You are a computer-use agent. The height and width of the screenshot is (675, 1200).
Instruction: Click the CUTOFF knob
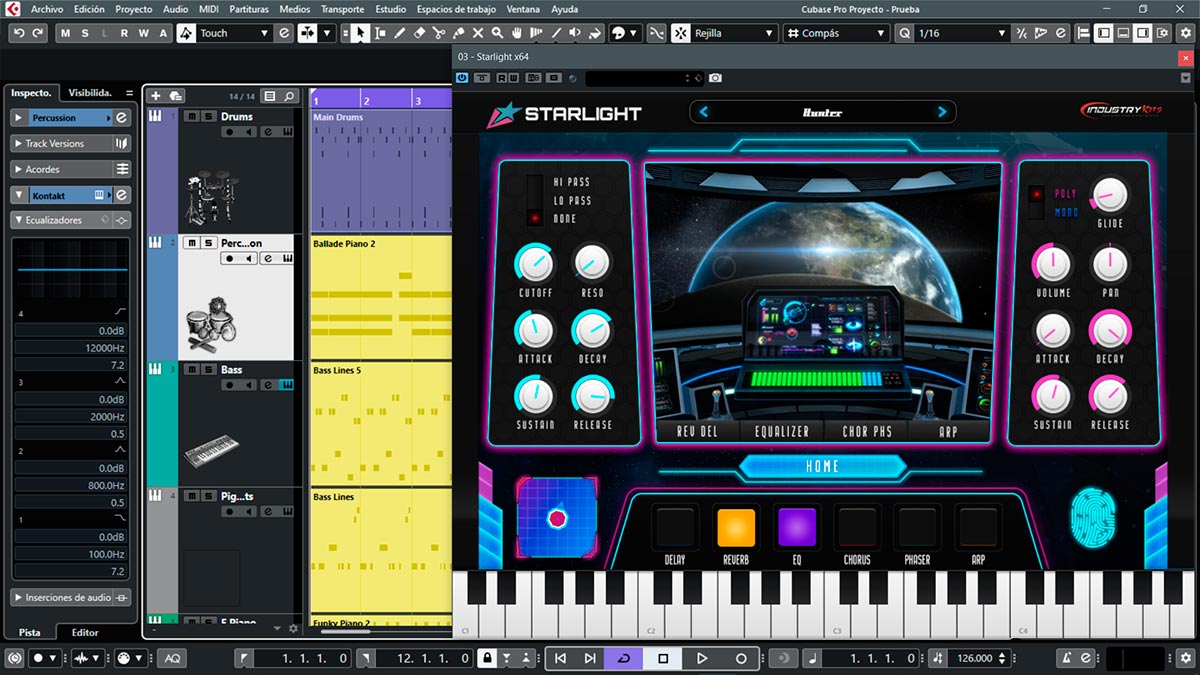[534, 263]
